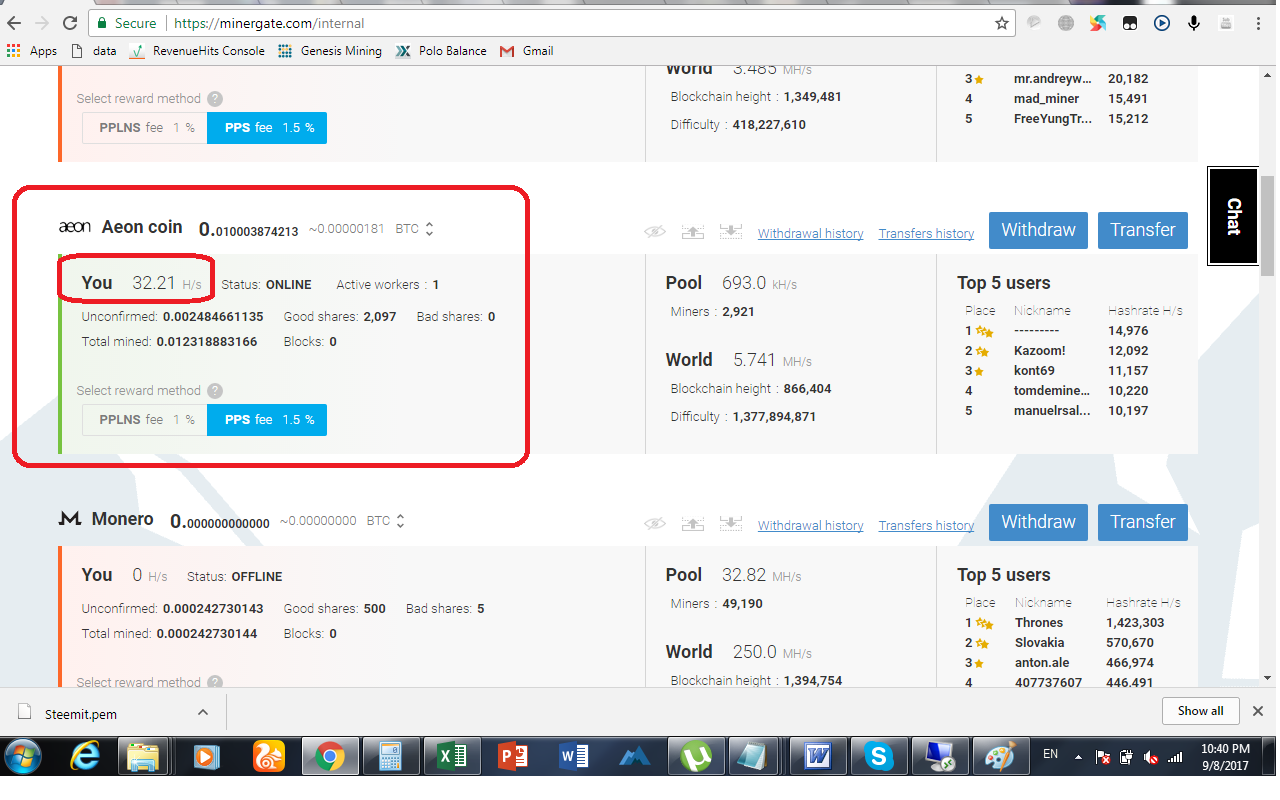Image resolution: width=1280 pixels, height=800 pixels.
Task: Click the volume icon in system tray
Action: click(x=1151, y=757)
